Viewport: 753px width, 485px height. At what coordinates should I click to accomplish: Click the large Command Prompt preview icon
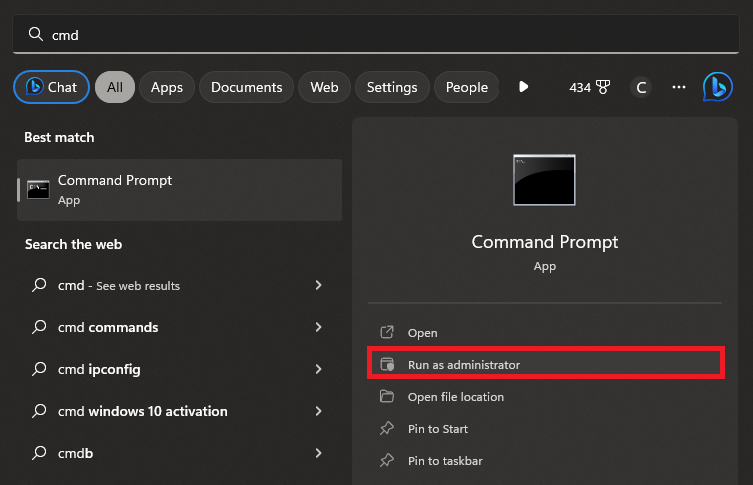[x=544, y=181]
